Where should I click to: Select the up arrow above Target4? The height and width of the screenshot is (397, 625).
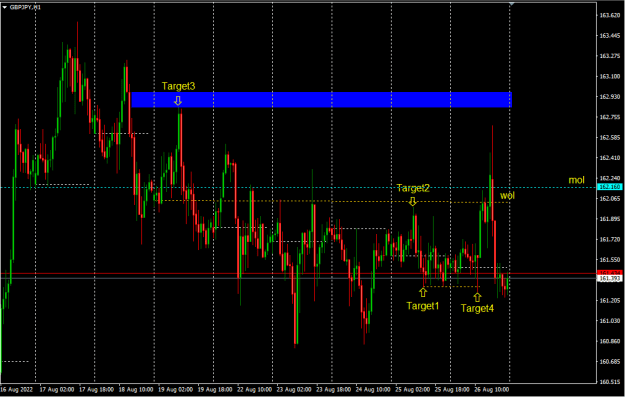[x=477, y=297]
